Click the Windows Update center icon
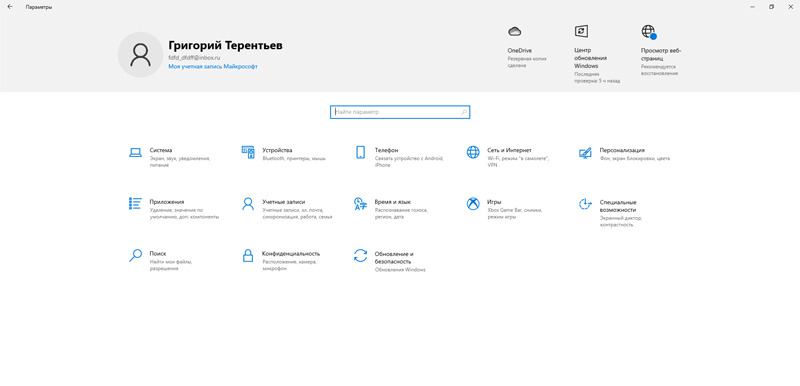Screen dimensions: 800x386 (x=581, y=31)
